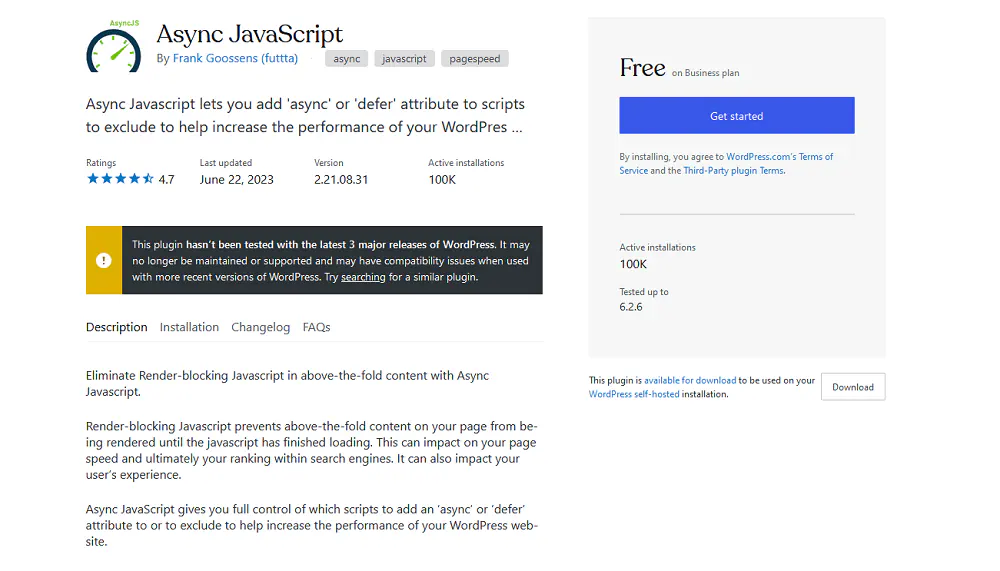The height and width of the screenshot is (571, 1000).
Task: Click the 4.7 rating value
Action: click(166, 180)
